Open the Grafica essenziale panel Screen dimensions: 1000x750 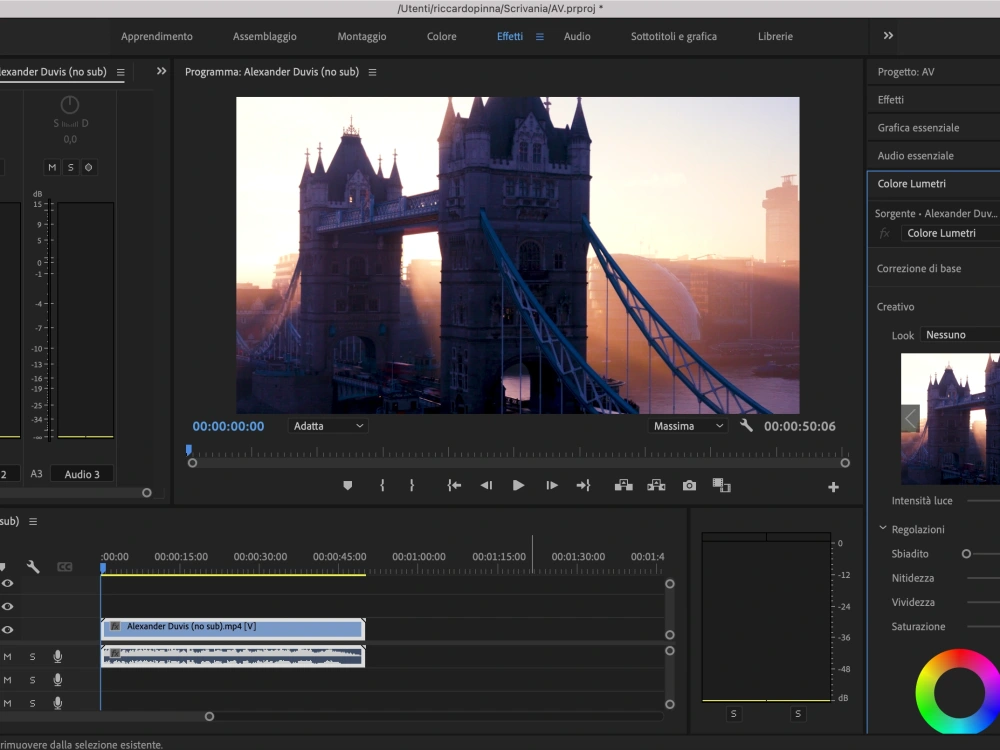tap(918, 128)
